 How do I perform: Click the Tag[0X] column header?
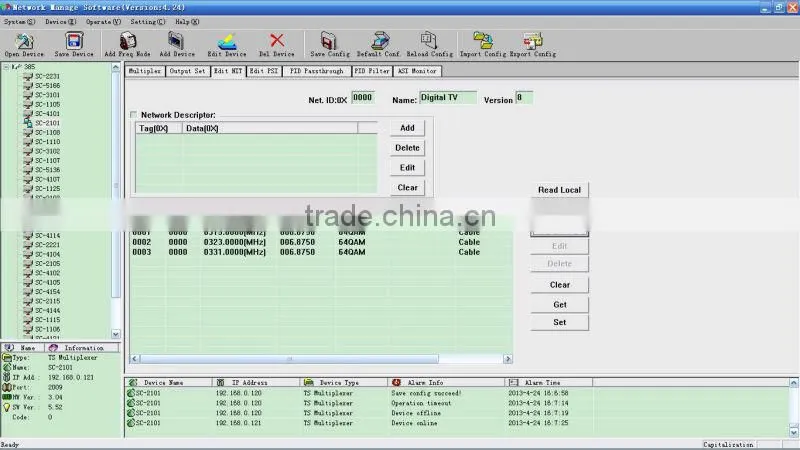pos(159,129)
